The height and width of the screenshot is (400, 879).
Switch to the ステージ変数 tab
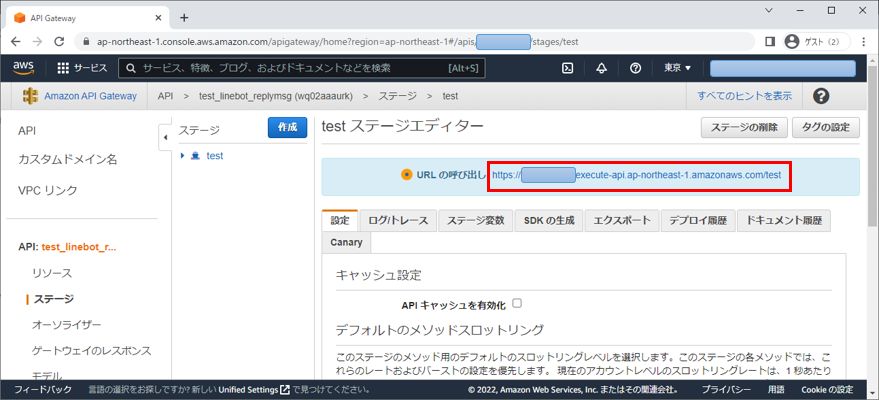tap(475, 221)
